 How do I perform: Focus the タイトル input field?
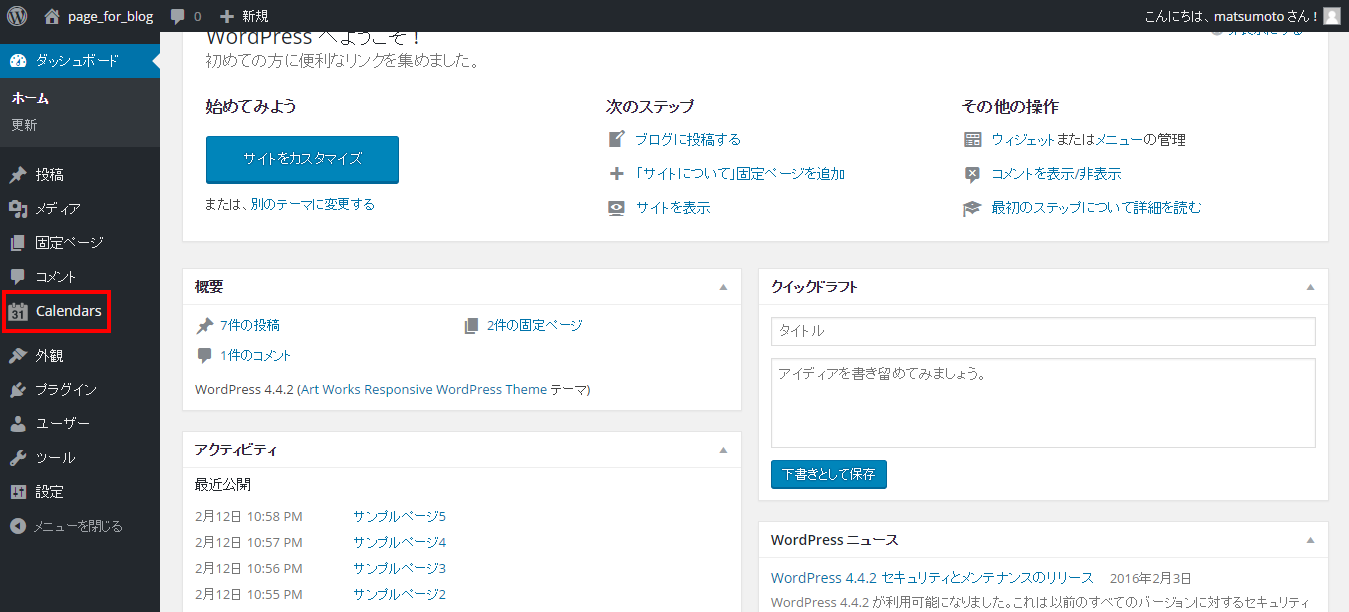point(1043,331)
